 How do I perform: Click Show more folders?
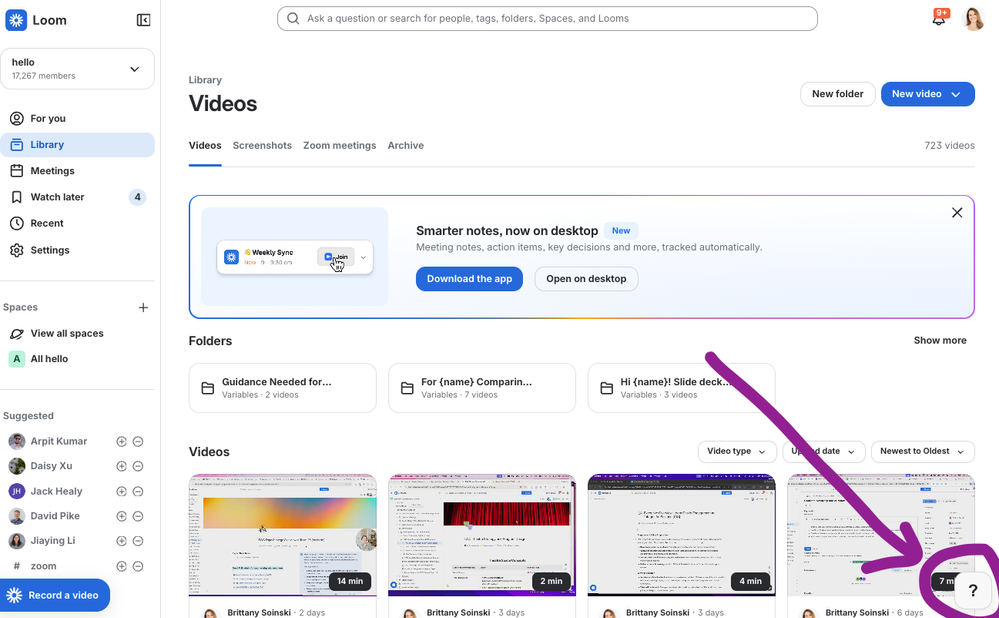click(940, 340)
